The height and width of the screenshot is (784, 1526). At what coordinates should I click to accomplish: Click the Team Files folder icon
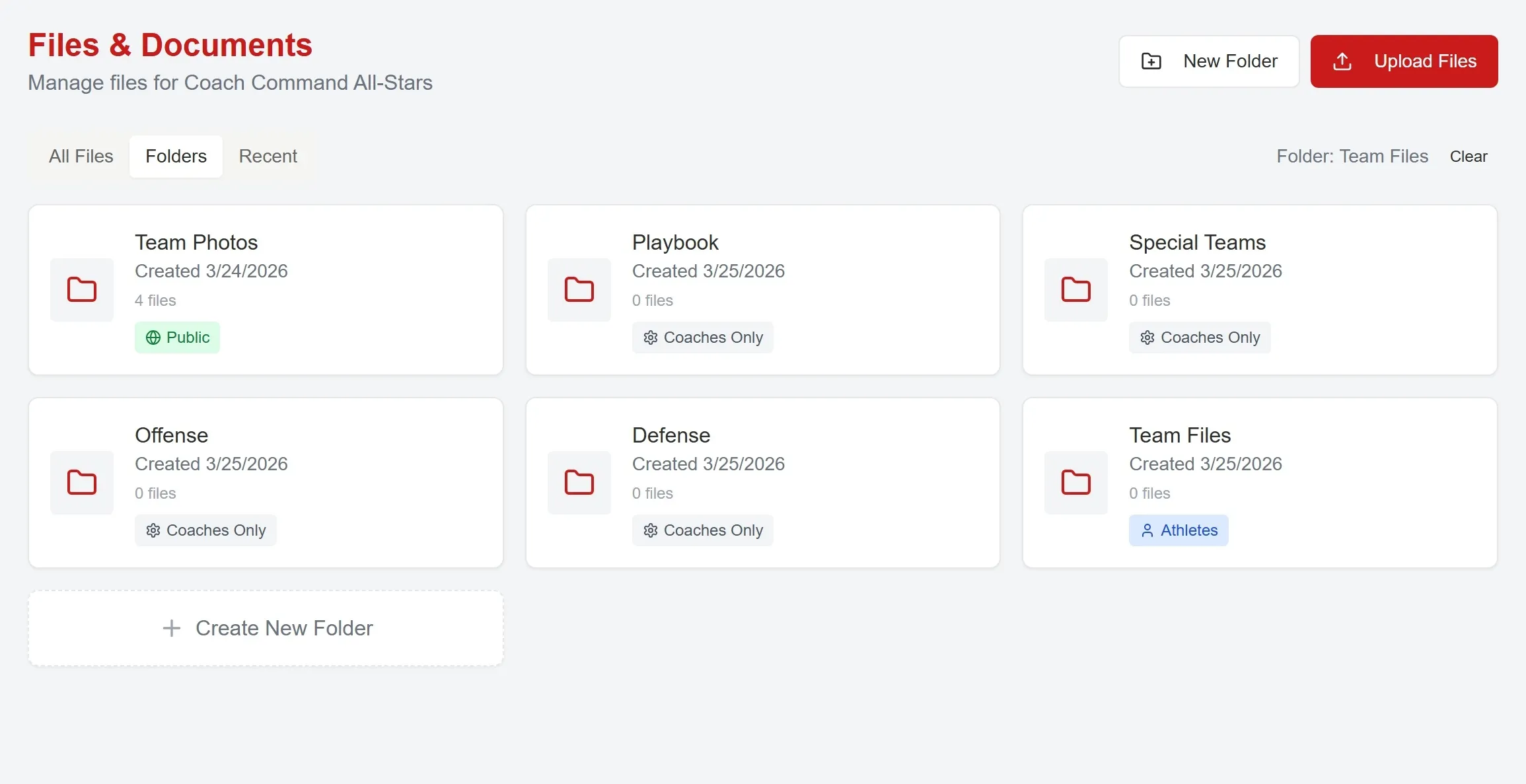pyautogui.click(x=1075, y=482)
